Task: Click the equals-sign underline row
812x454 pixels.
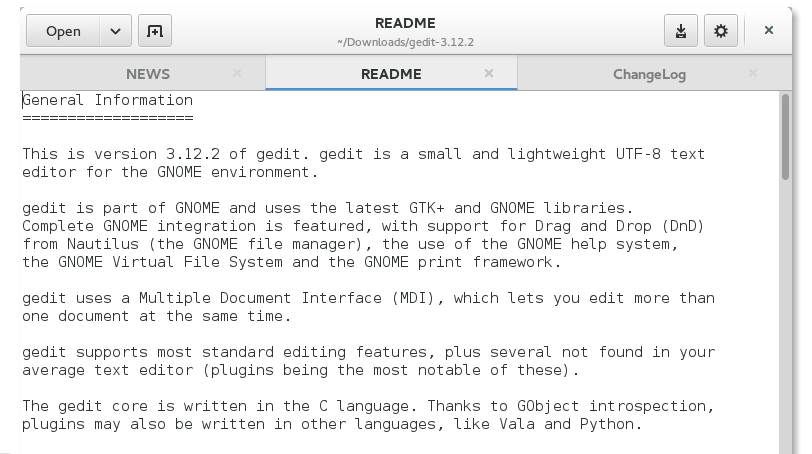Action: [x=108, y=118]
